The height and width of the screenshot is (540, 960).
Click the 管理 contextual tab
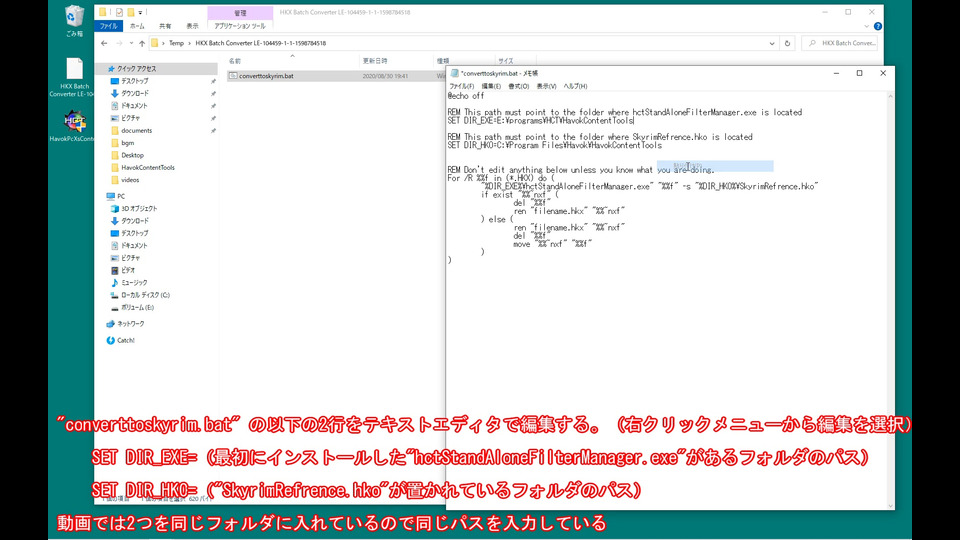[x=240, y=13]
